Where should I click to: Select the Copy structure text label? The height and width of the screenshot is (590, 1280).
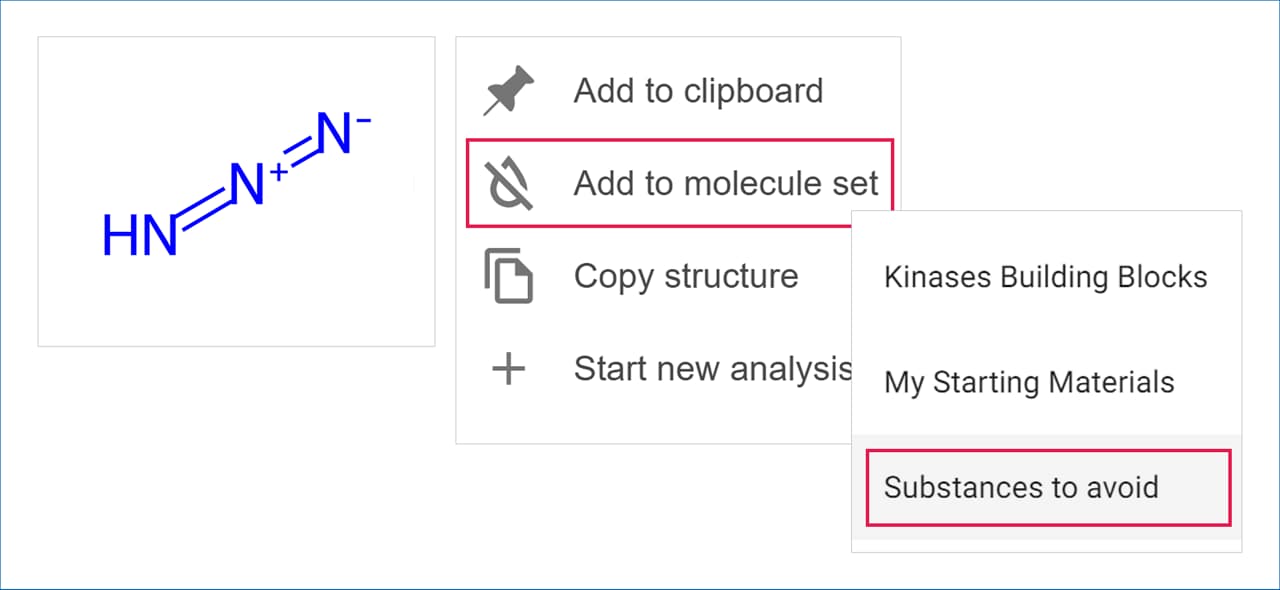coord(685,276)
